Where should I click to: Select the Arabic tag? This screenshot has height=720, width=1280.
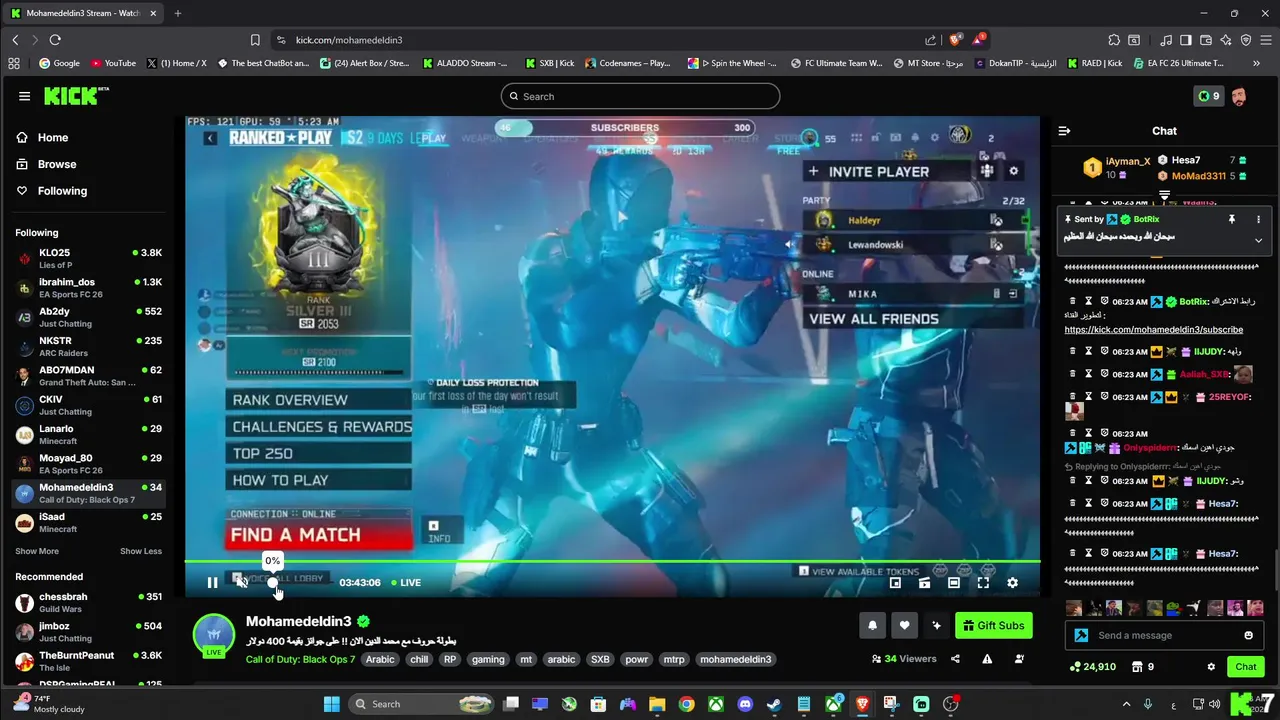coord(380,659)
